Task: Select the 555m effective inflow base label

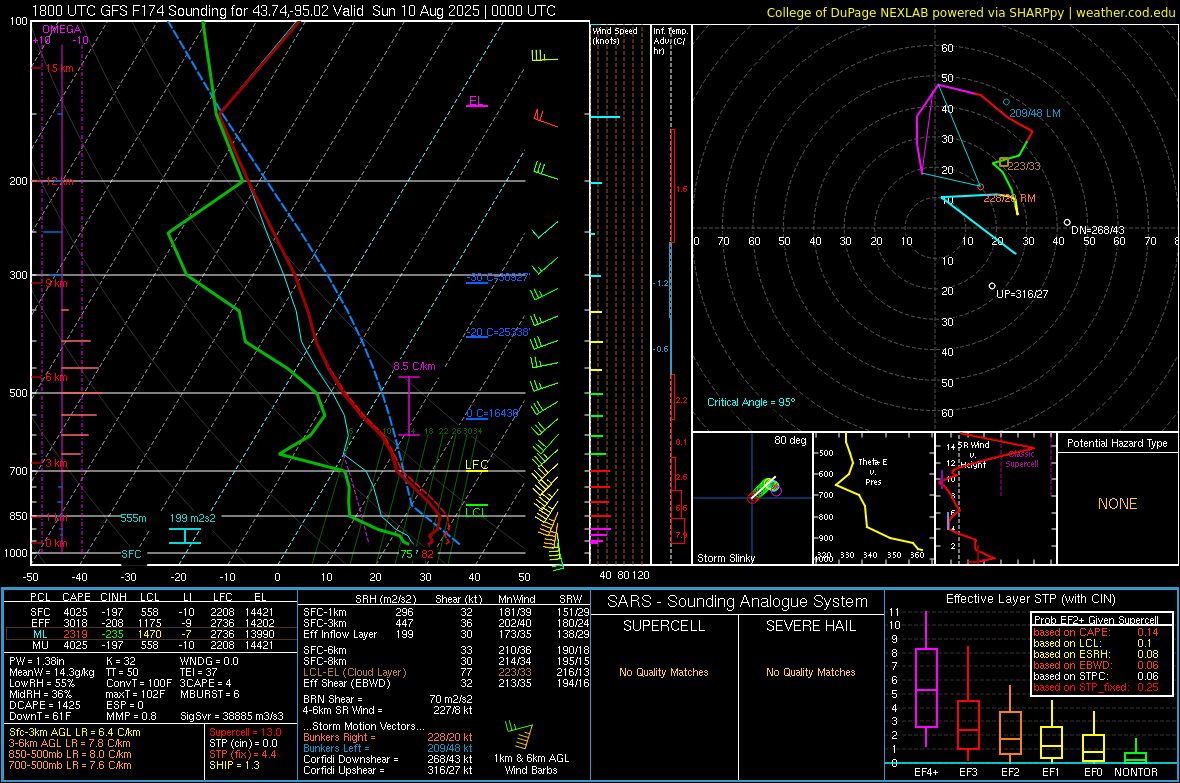Action: [x=133, y=518]
